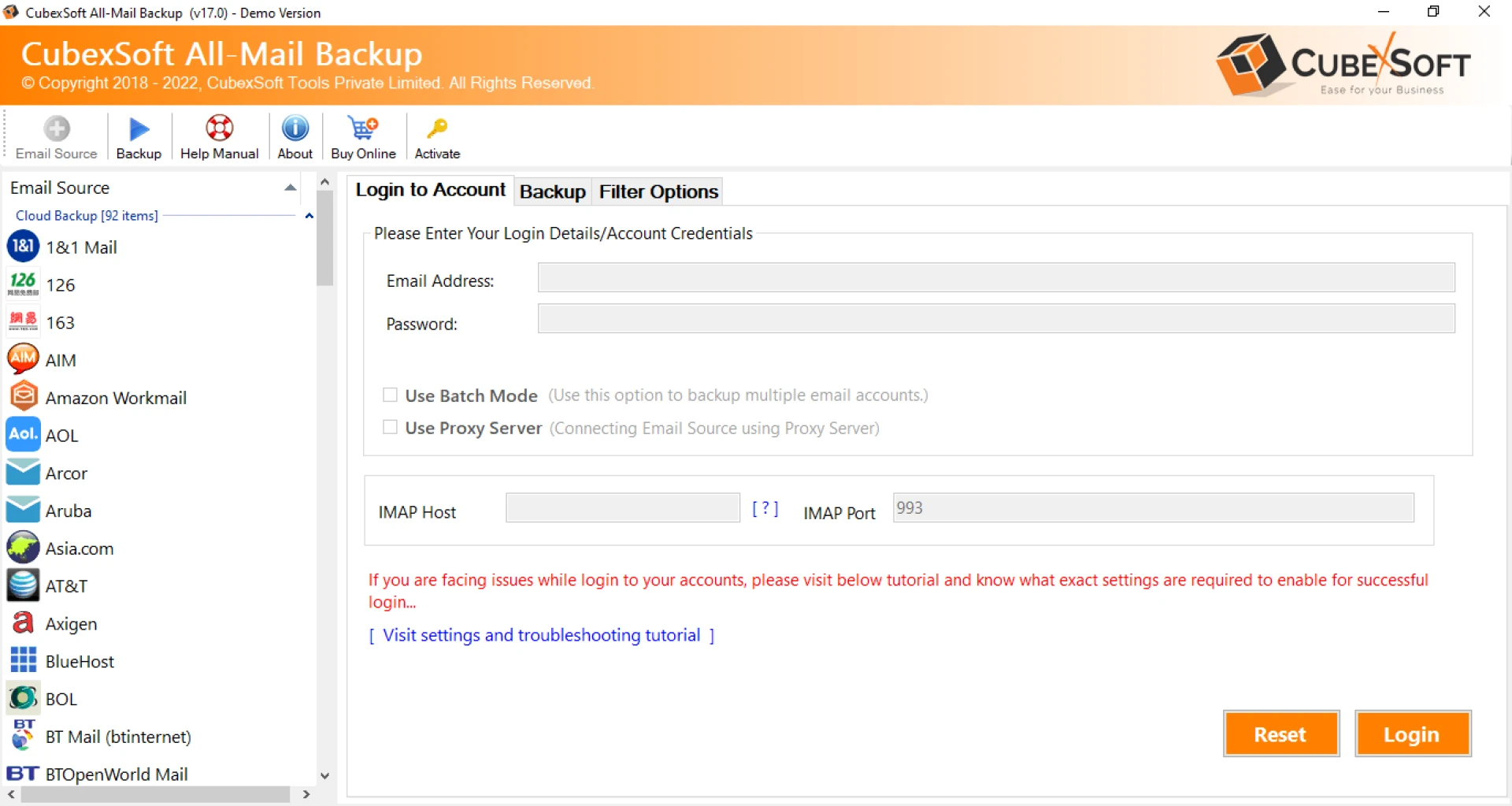Open the Email Source toolbar tool
This screenshot has width=1512, height=806.
56,136
